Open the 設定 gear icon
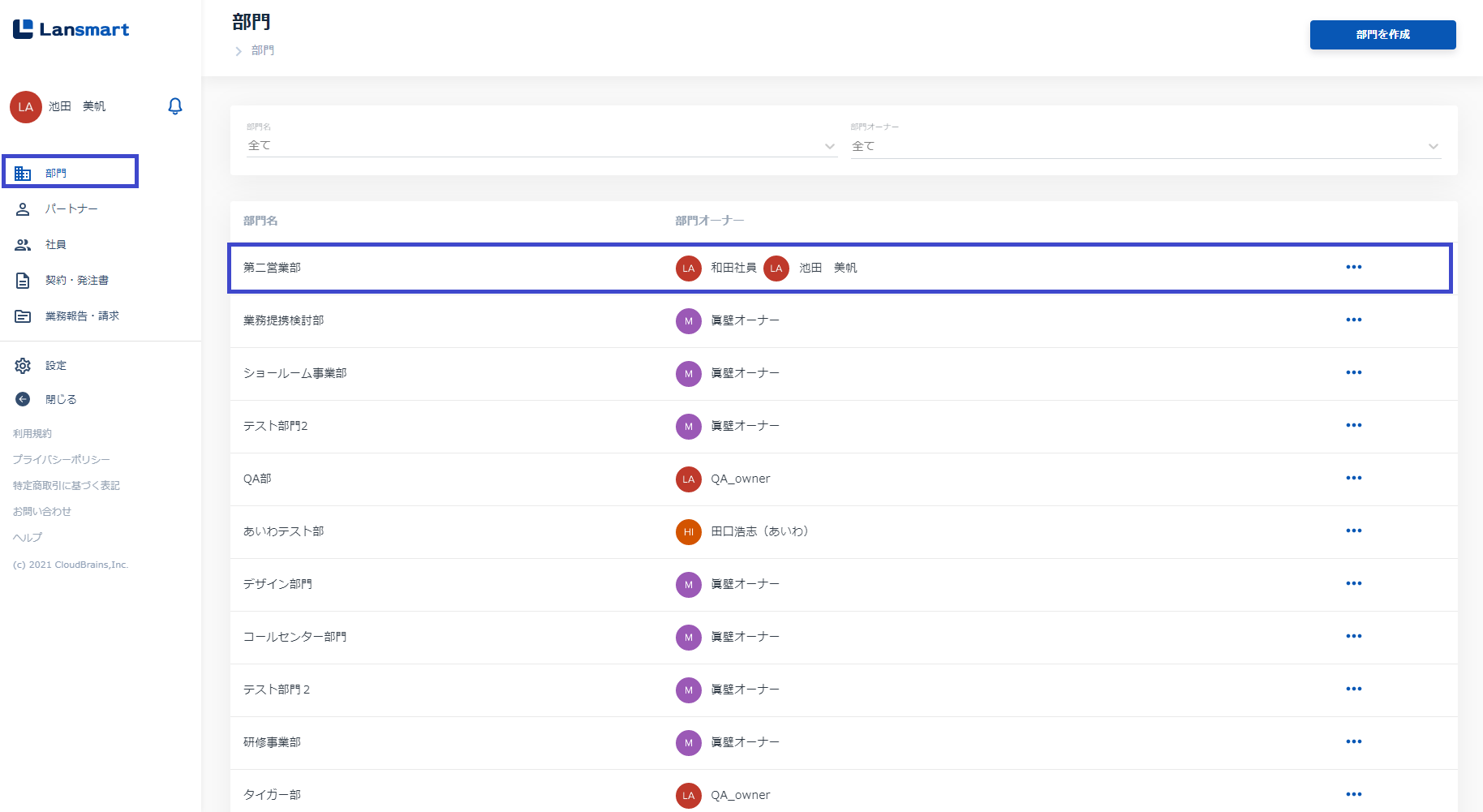This screenshot has width=1483, height=812. (x=23, y=366)
